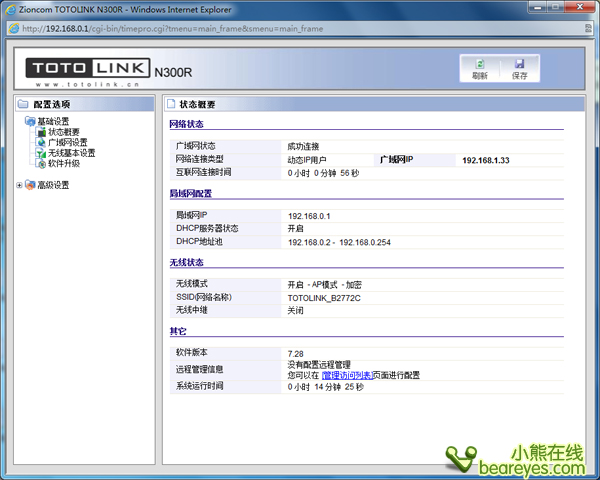
Task: Follow the 管理访问列表 hyperlink
Action: pos(347,376)
